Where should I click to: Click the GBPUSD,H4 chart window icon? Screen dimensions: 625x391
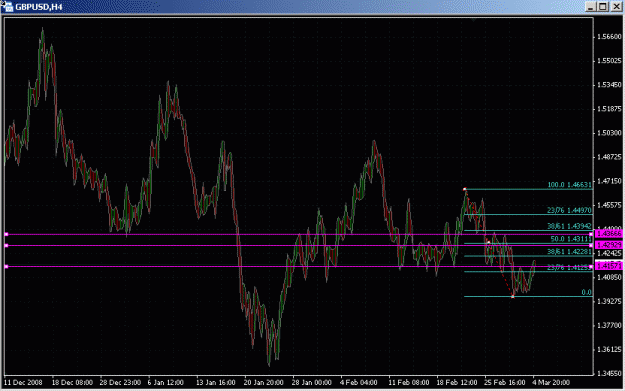coord(7,6)
